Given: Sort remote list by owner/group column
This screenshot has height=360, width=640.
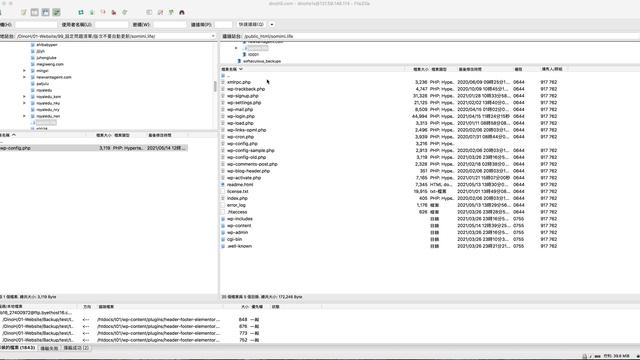Looking at the screenshot, I should [x=552, y=69].
